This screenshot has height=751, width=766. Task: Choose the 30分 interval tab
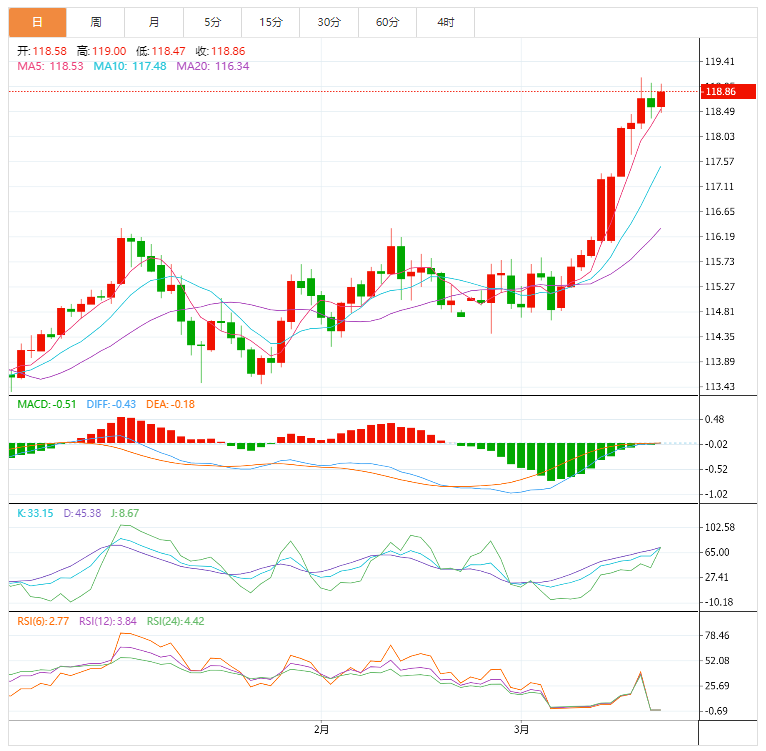click(328, 21)
